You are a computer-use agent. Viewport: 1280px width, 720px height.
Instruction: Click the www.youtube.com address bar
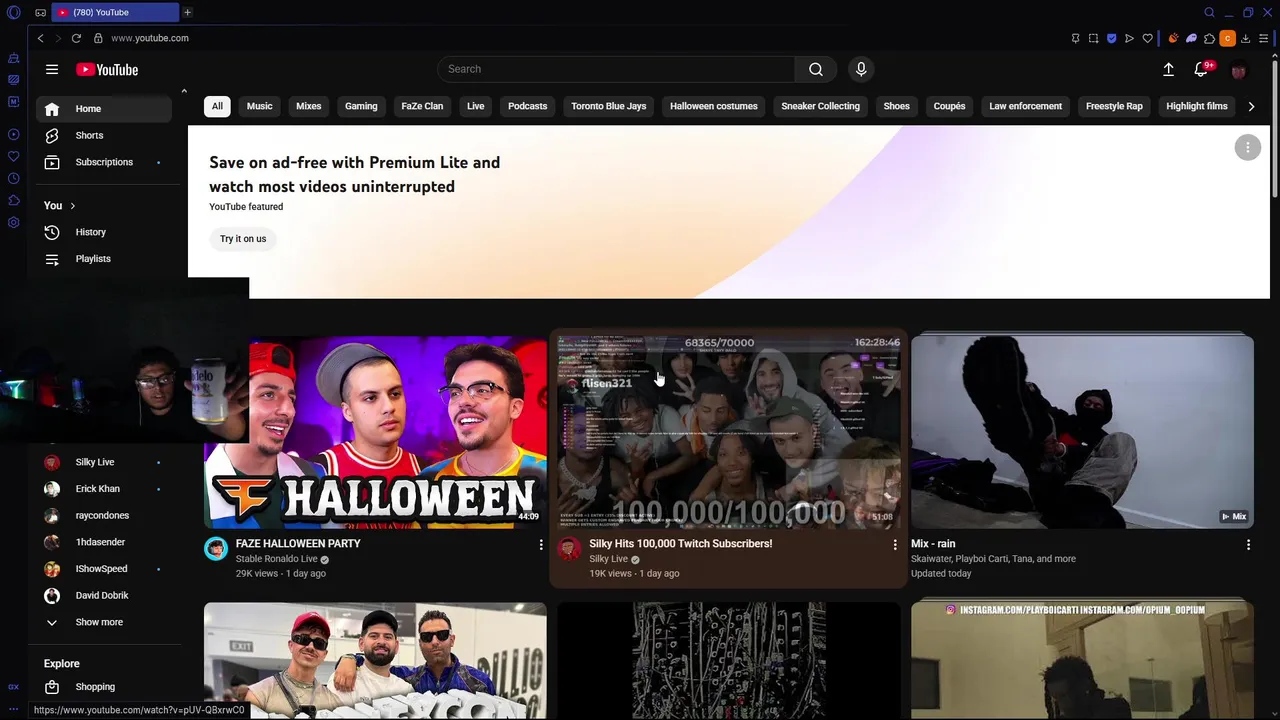[x=150, y=38]
